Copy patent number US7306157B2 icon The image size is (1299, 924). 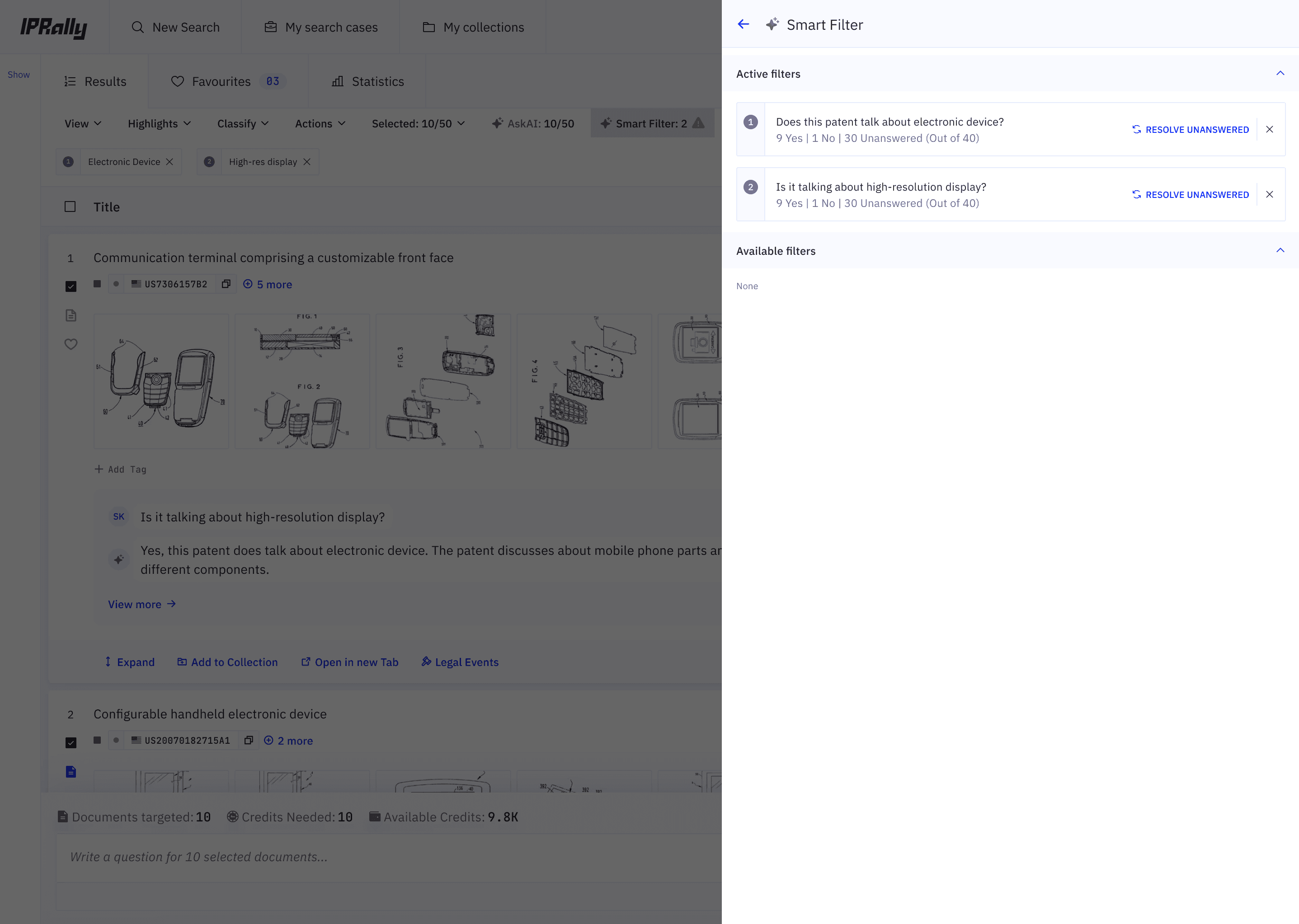coord(226,284)
